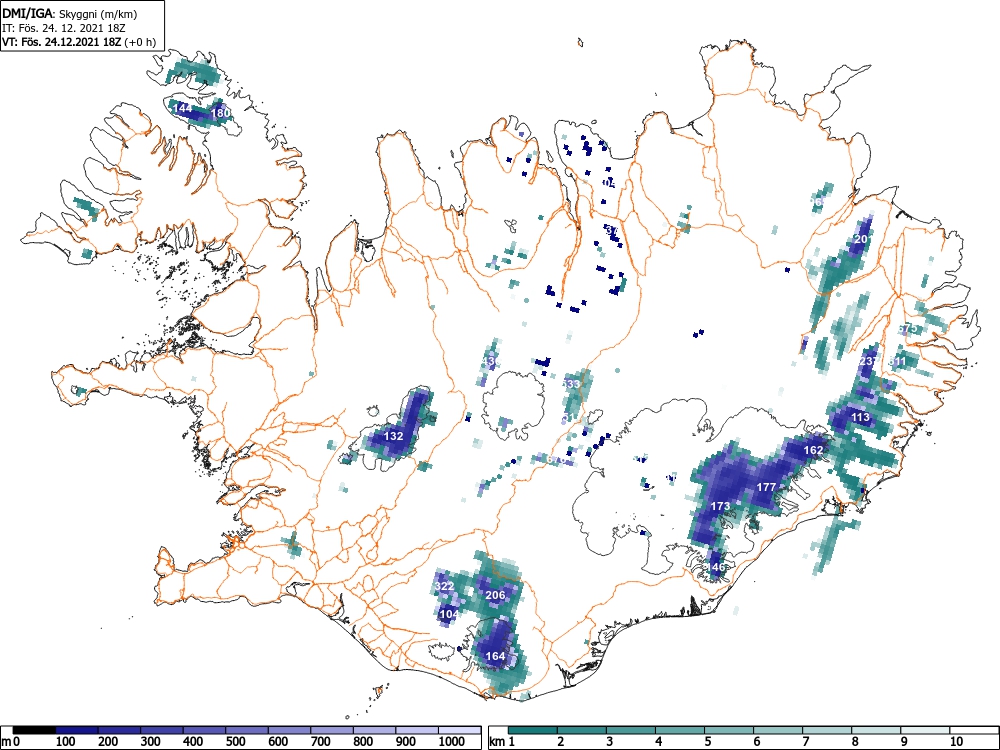Select the black swatch beside 'm 0' in legend

pos(34,730)
